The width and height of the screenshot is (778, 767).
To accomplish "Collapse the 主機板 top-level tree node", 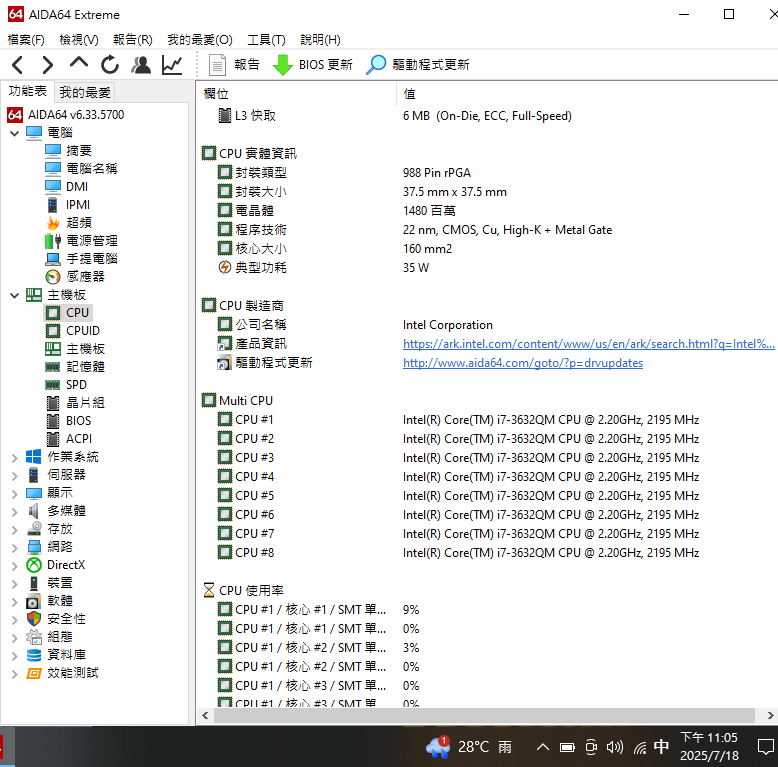I will 14,295.
